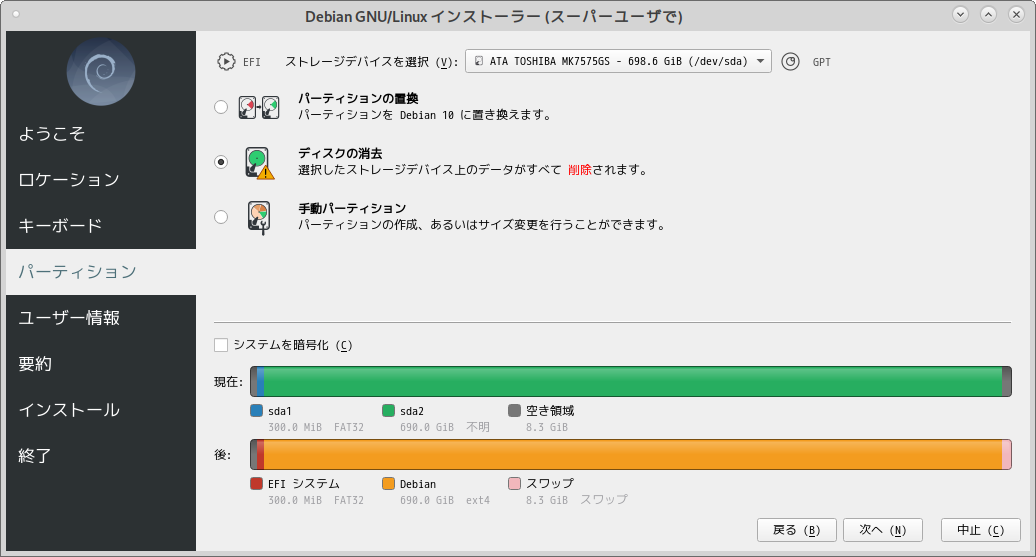Click the Debian swirl logo
Viewport: 1036px width, 557px height.
pyautogui.click(x=101, y=72)
